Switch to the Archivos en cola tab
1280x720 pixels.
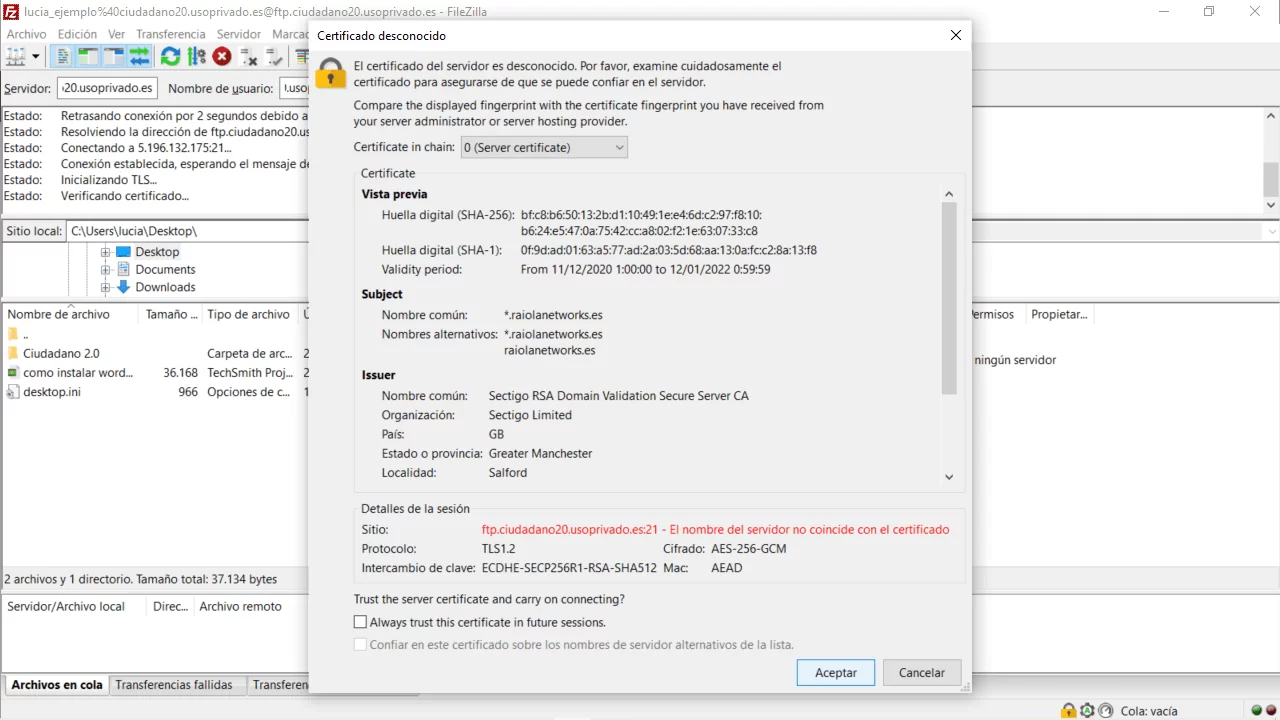[57, 685]
